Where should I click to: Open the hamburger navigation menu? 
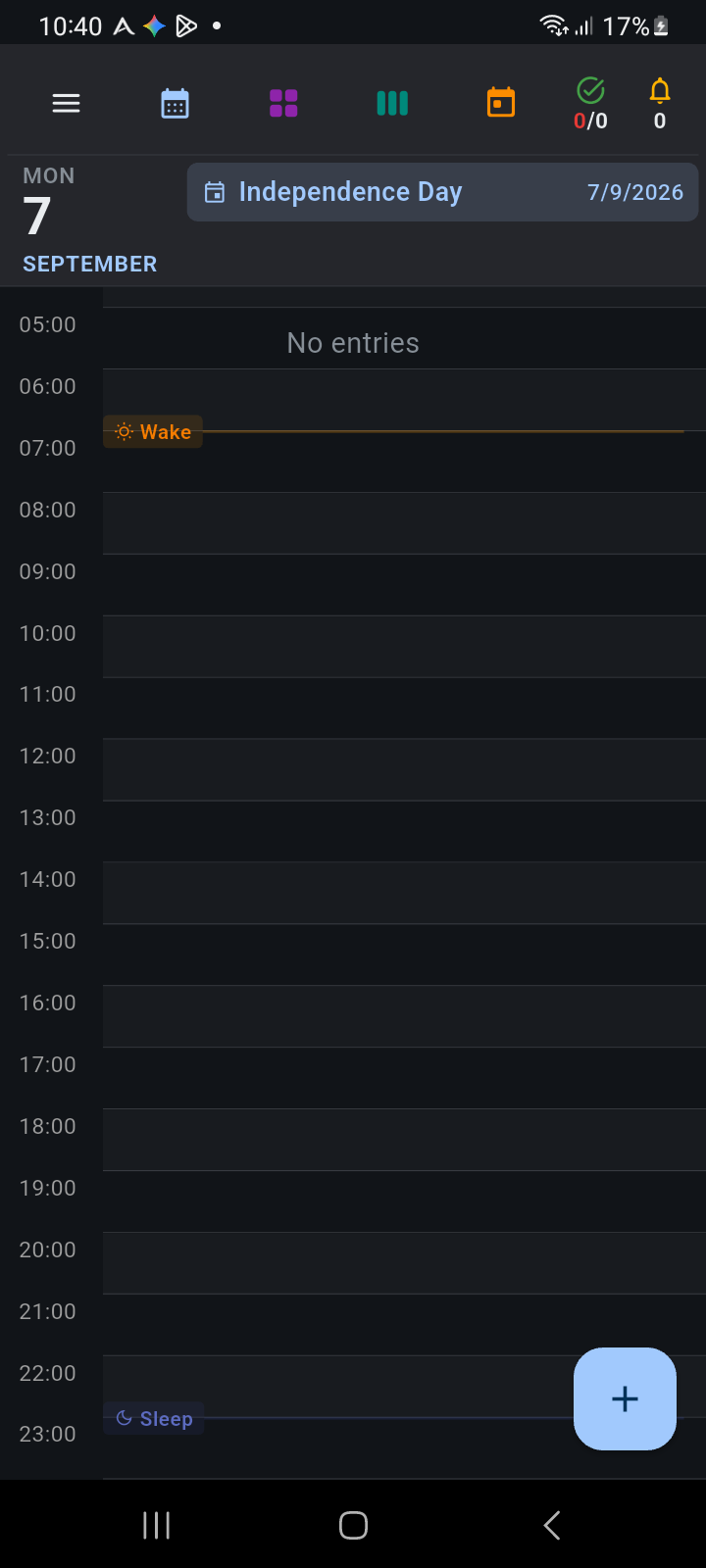tap(66, 103)
